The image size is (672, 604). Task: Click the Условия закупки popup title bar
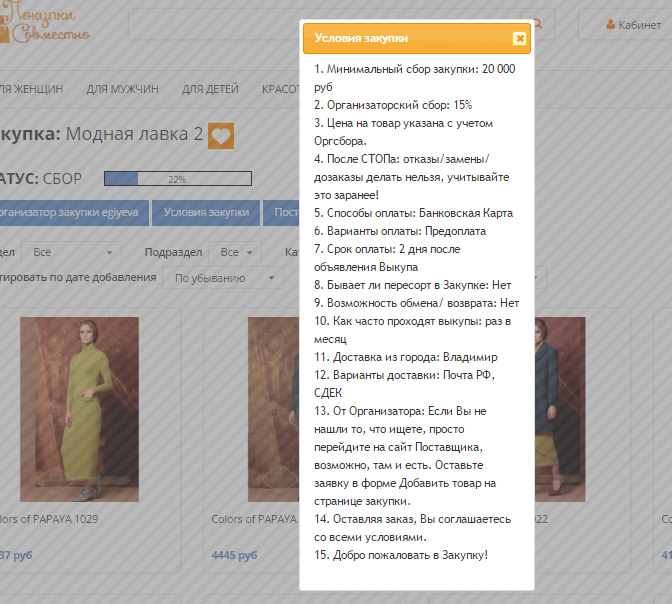[x=417, y=39]
